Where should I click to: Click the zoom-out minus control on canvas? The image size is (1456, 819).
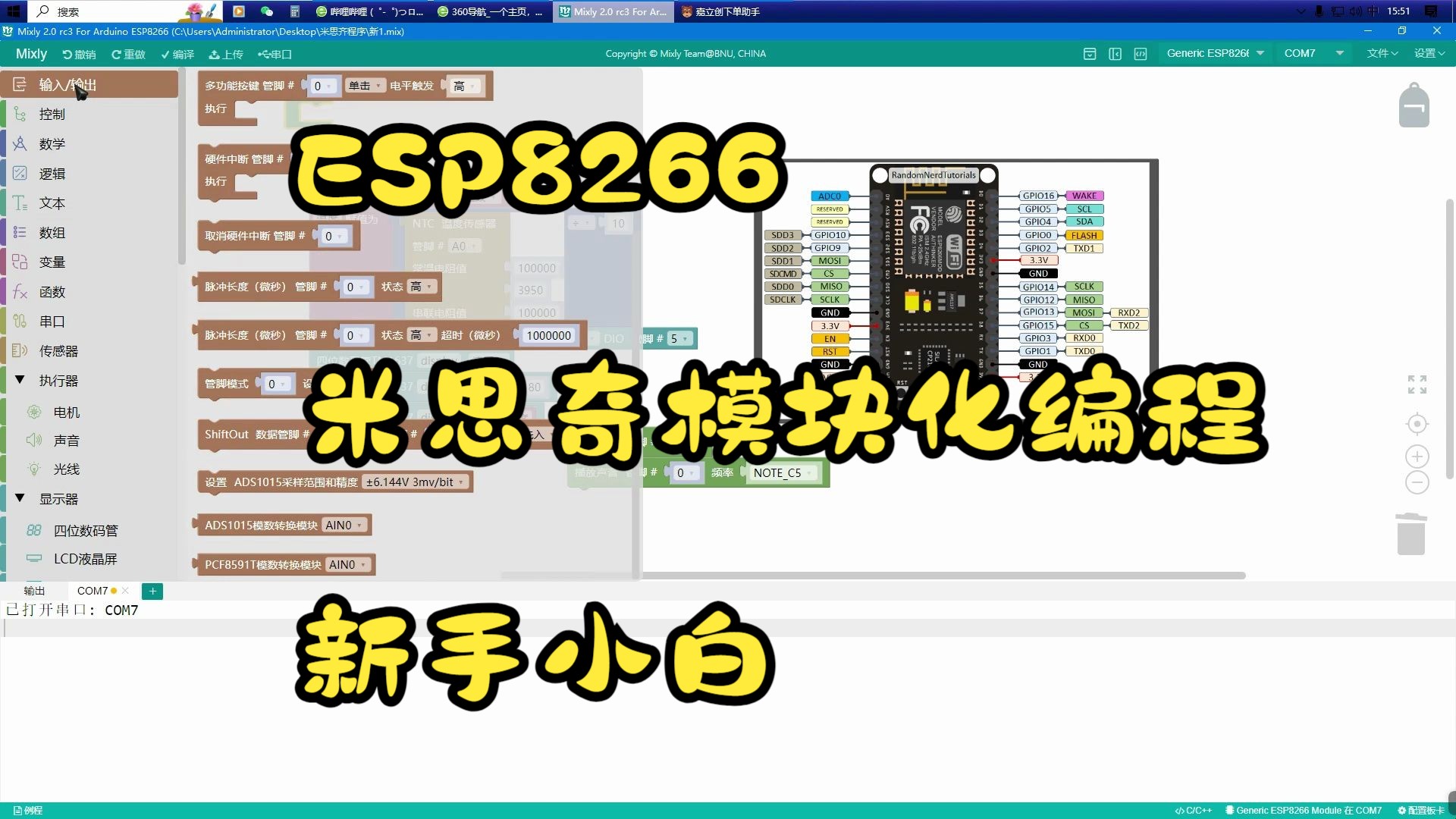point(1416,482)
